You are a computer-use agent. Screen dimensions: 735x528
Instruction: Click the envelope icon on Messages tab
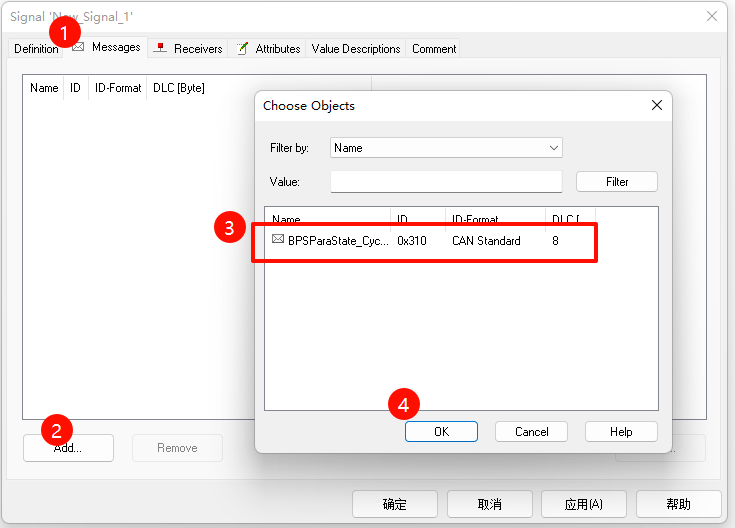click(x=78, y=47)
